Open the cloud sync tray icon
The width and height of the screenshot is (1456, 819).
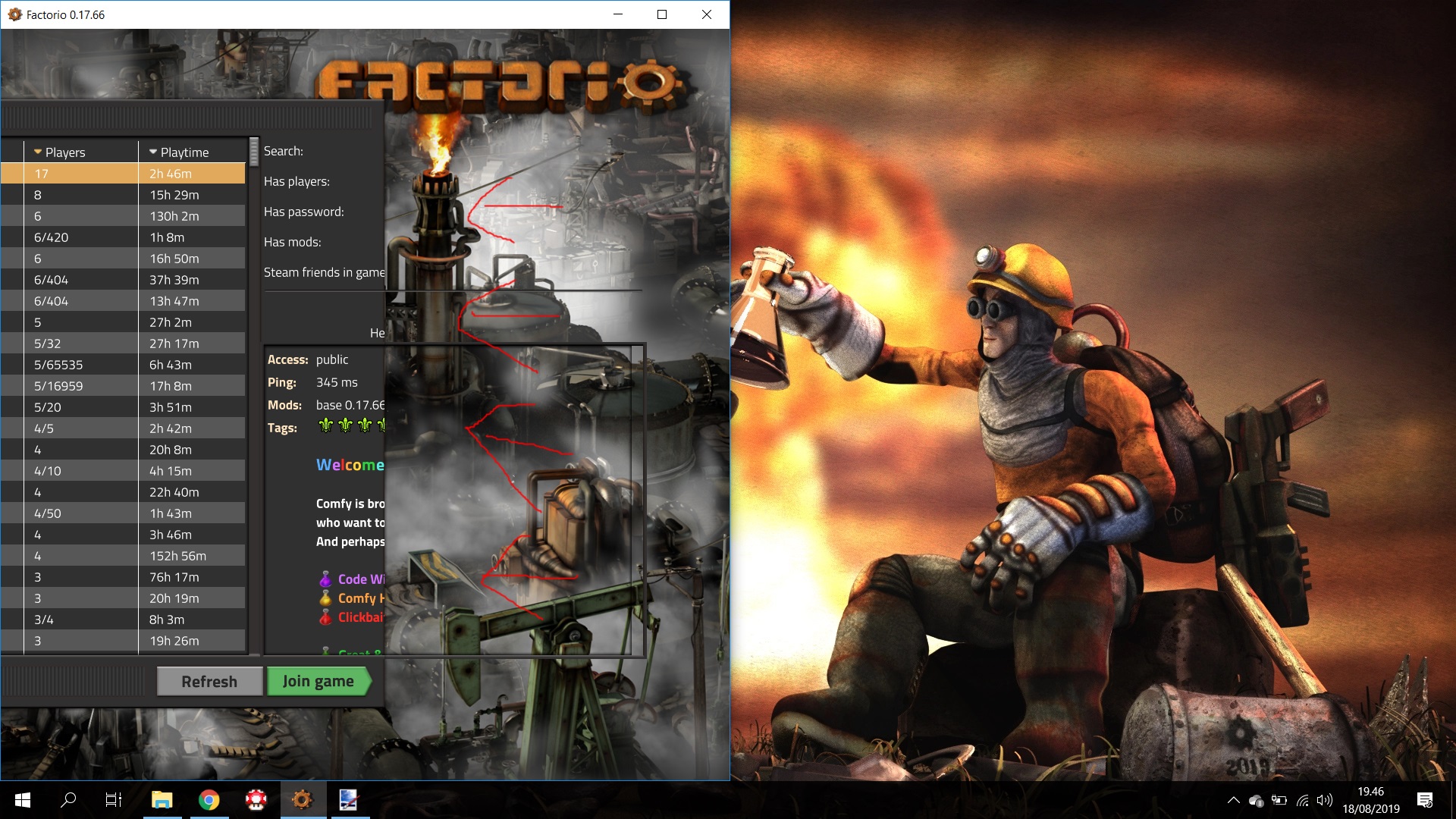click(x=1256, y=800)
